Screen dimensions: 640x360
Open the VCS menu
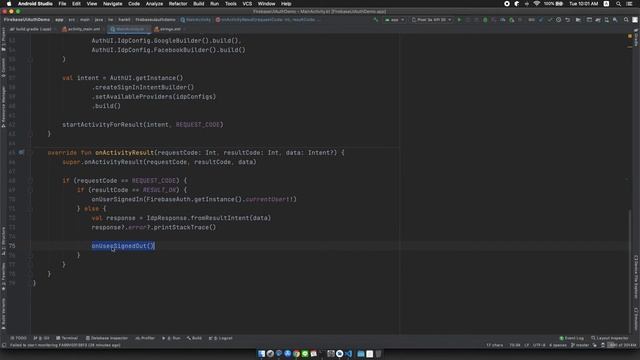247,4
